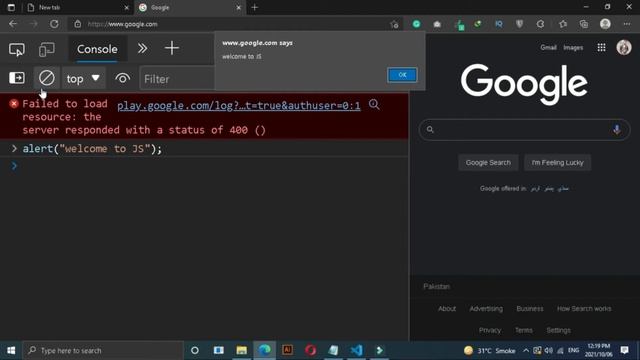The image size is (640, 360).
Task: Open the Advertising footer link
Action: [486, 309]
